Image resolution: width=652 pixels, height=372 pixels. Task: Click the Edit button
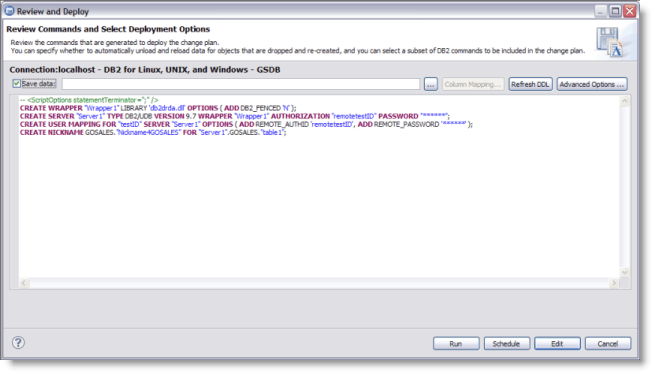(x=557, y=344)
